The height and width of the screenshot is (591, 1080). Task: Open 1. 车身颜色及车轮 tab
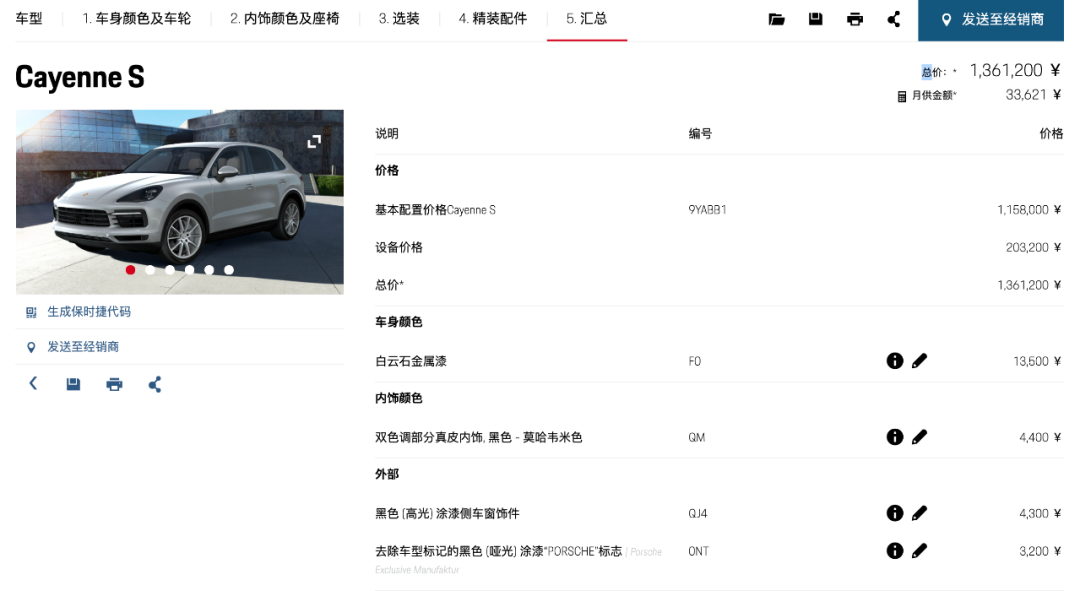click(136, 19)
